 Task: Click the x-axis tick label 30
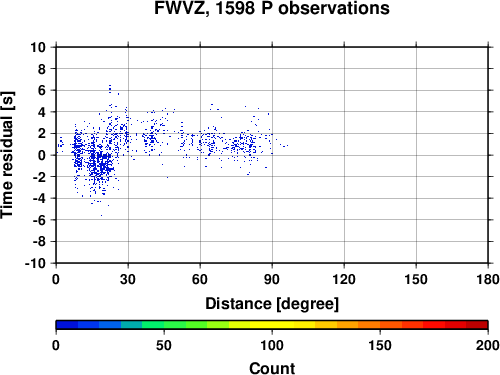pyautogui.click(x=128, y=279)
